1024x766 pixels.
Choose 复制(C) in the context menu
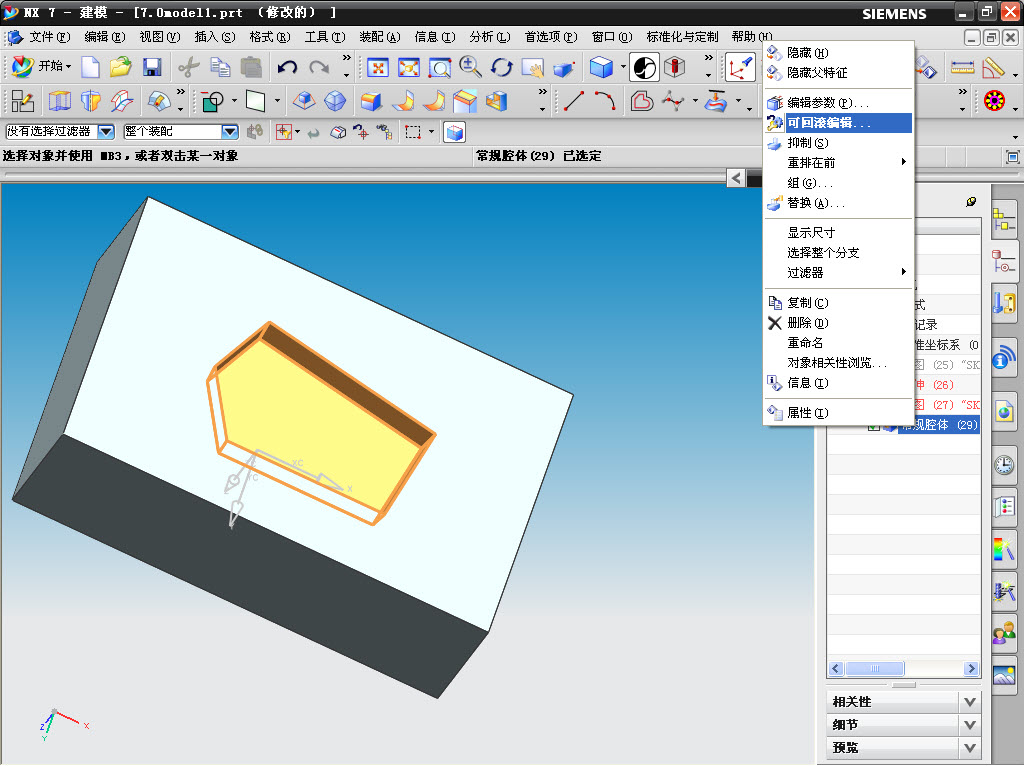(838, 303)
